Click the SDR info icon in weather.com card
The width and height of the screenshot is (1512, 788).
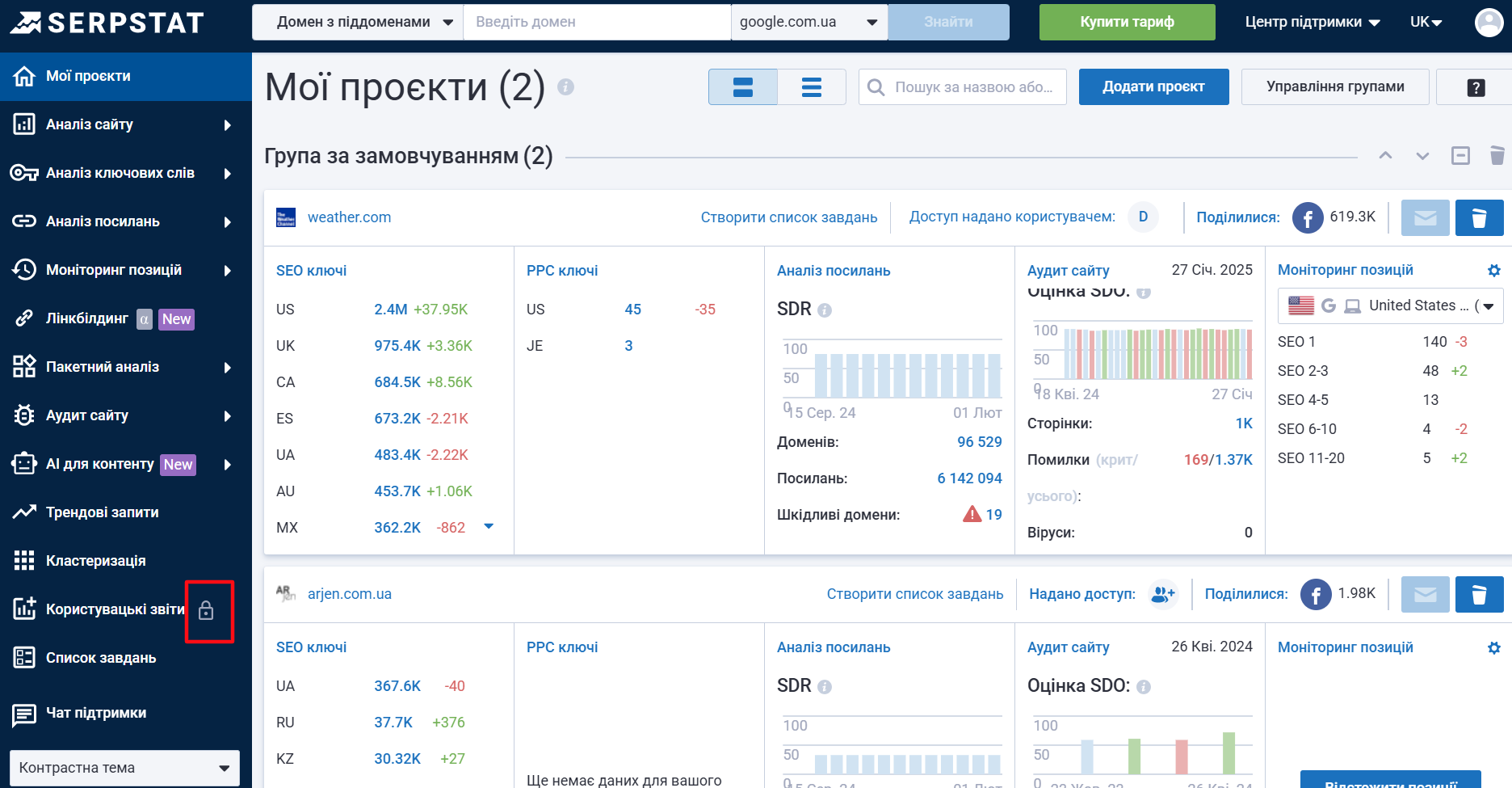coord(825,310)
